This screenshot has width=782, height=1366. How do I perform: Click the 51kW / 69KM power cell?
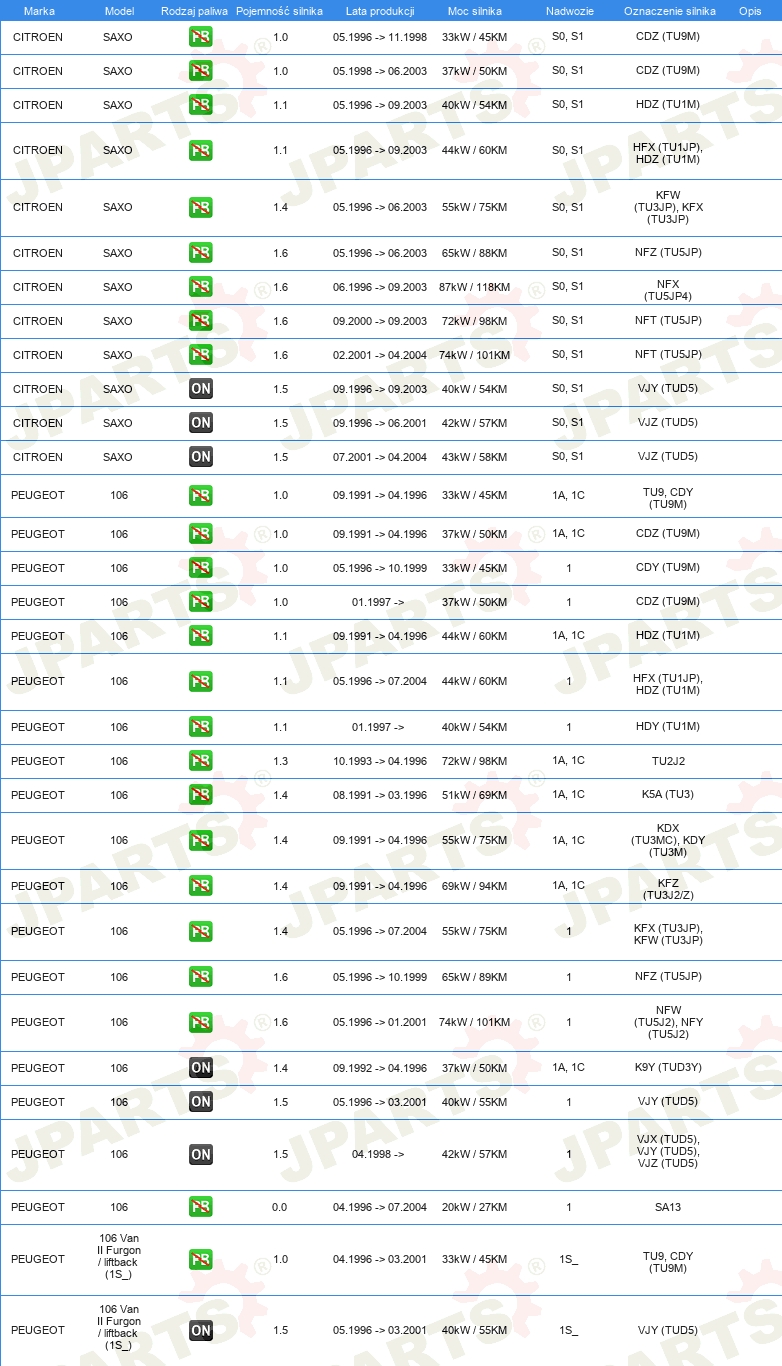474,795
